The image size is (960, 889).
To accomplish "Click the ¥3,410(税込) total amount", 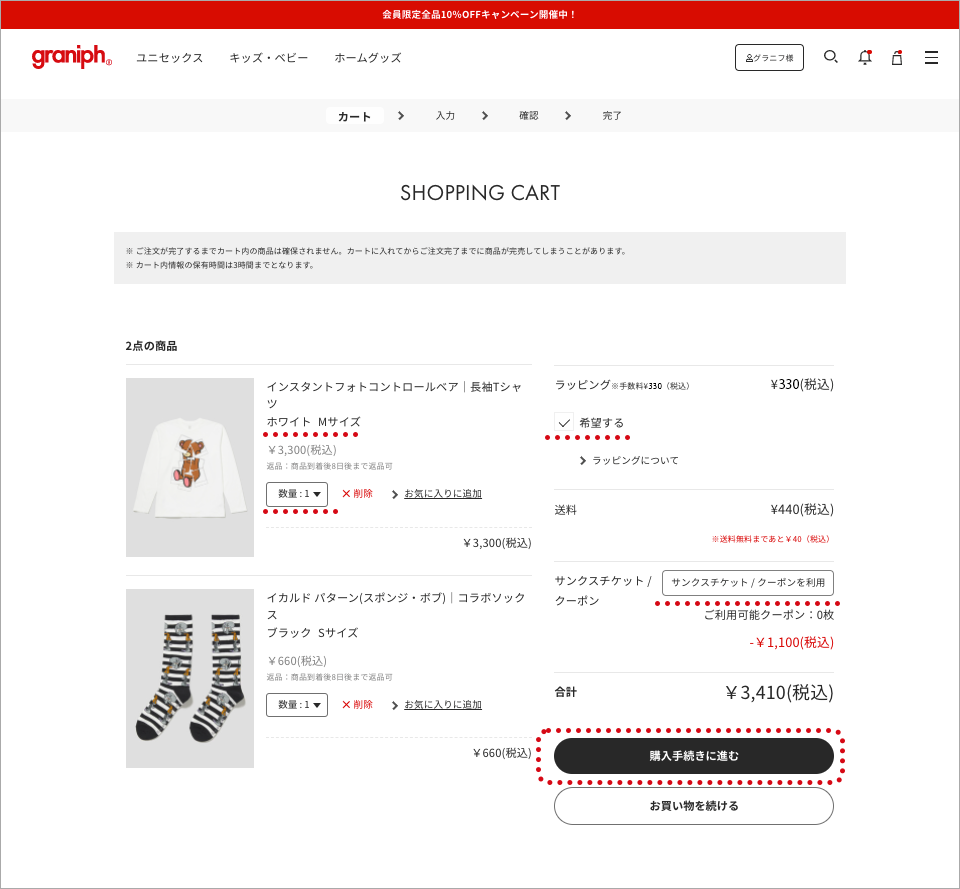I will point(779,692).
